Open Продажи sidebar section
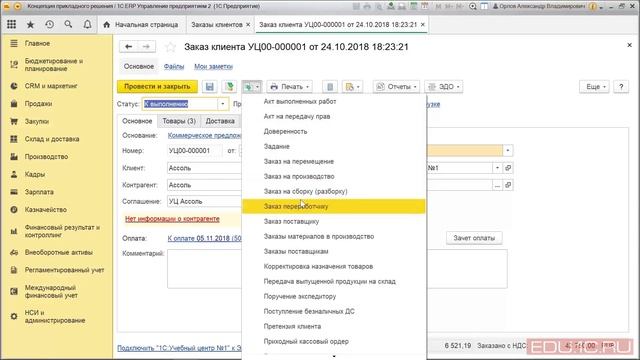This screenshot has height=360, width=640. [x=56, y=104]
